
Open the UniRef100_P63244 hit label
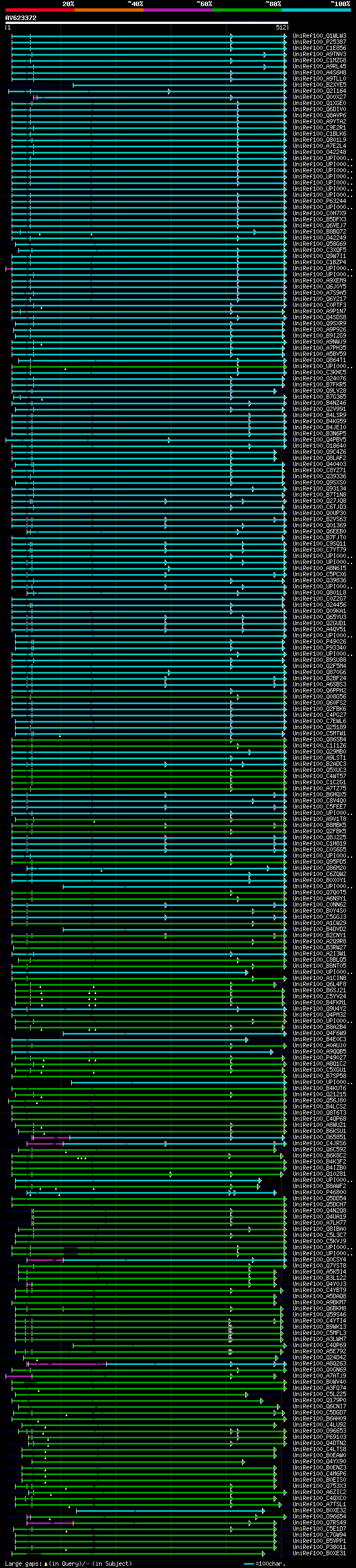pos(319,201)
